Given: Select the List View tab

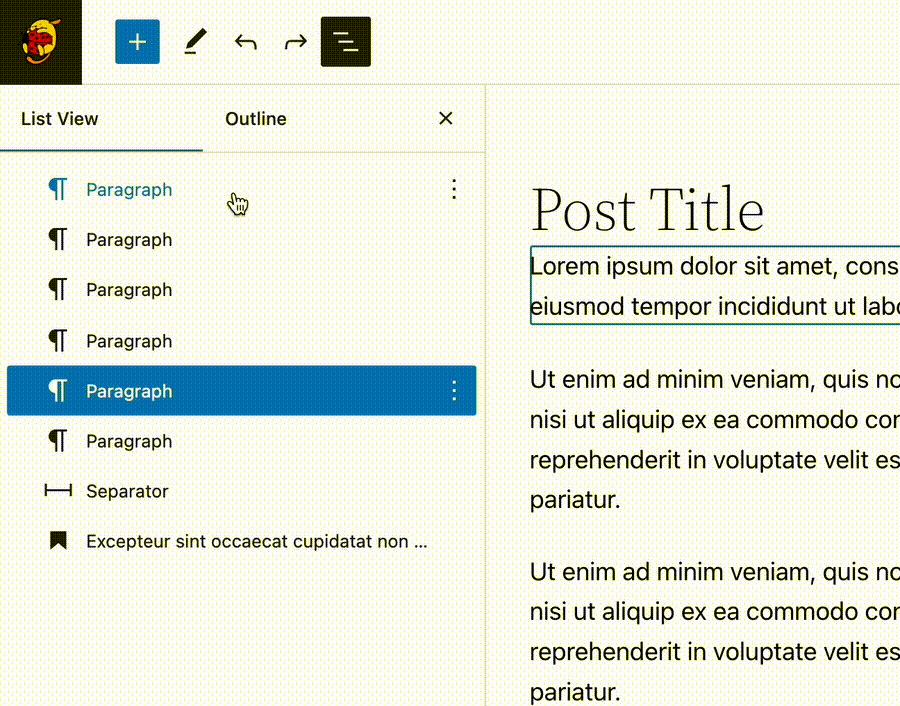Looking at the screenshot, I should click(x=59, y=118).
